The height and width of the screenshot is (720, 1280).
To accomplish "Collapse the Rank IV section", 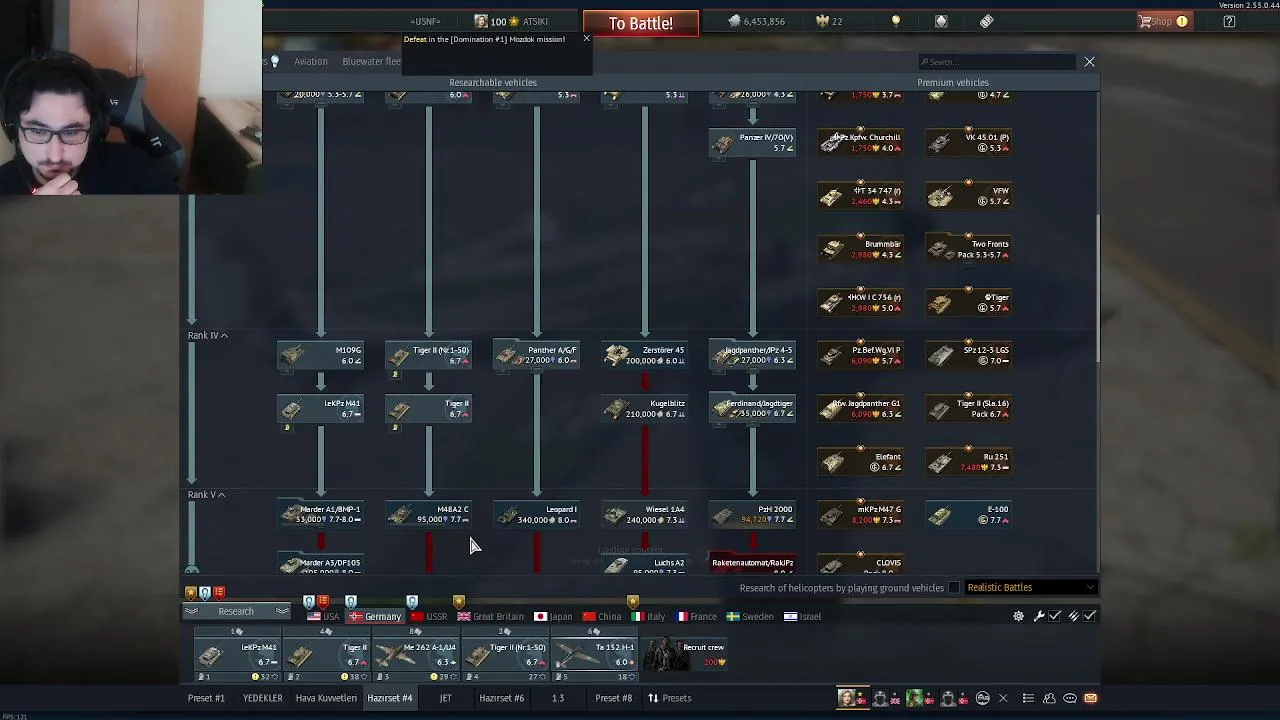I will click(x=208, y=336).
